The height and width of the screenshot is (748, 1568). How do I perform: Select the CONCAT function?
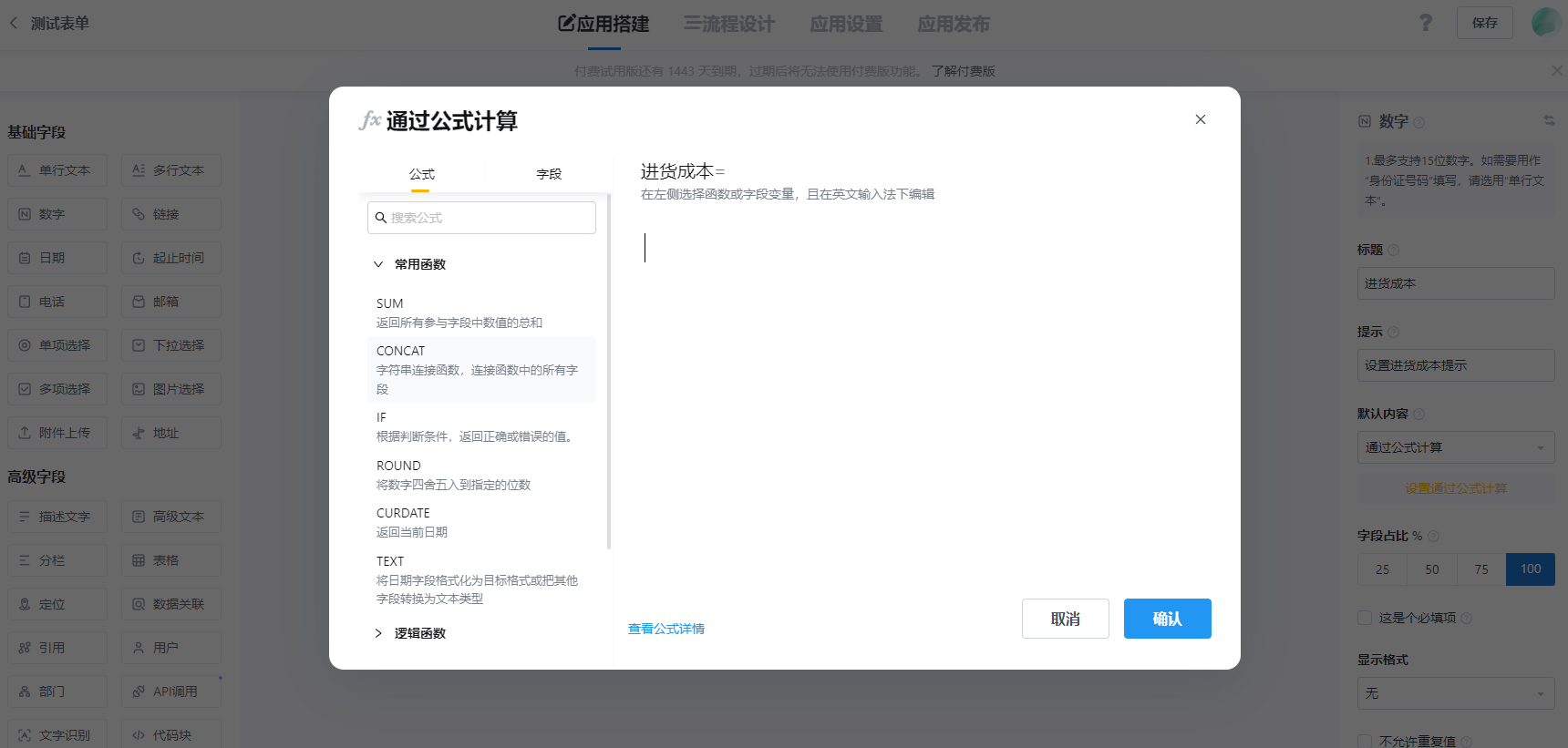coord(481,369)
